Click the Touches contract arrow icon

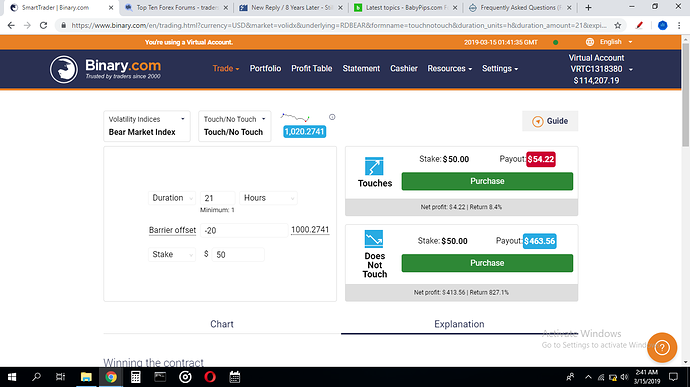[374, 166]
